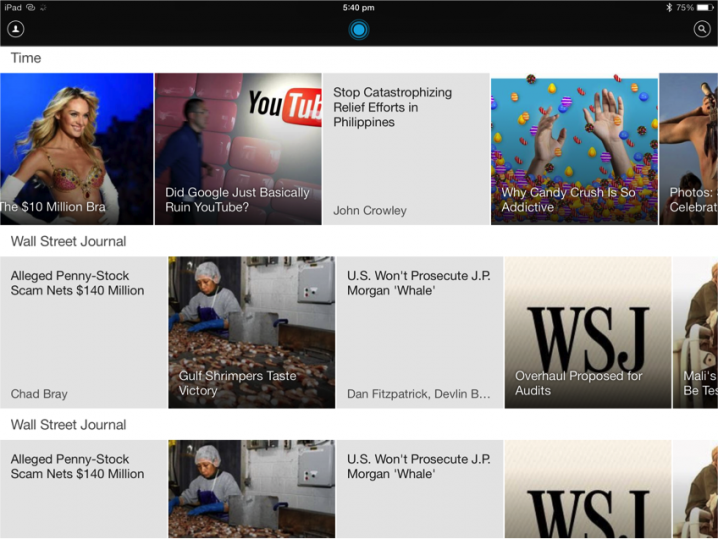Tap the battery indicator icon
718x539 pixels.
coord(705,7)
